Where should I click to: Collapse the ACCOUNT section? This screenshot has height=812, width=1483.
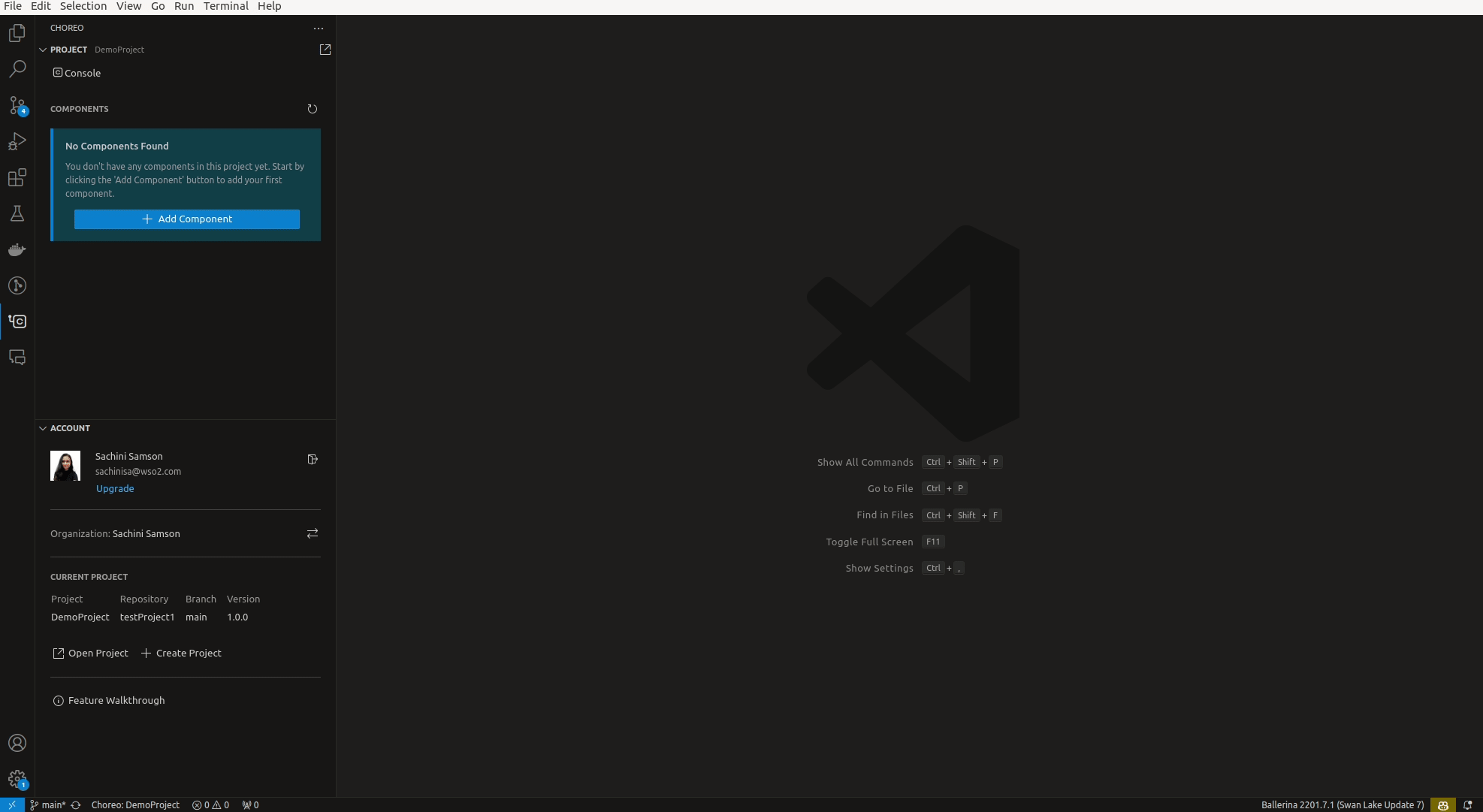tap(43, 428)
